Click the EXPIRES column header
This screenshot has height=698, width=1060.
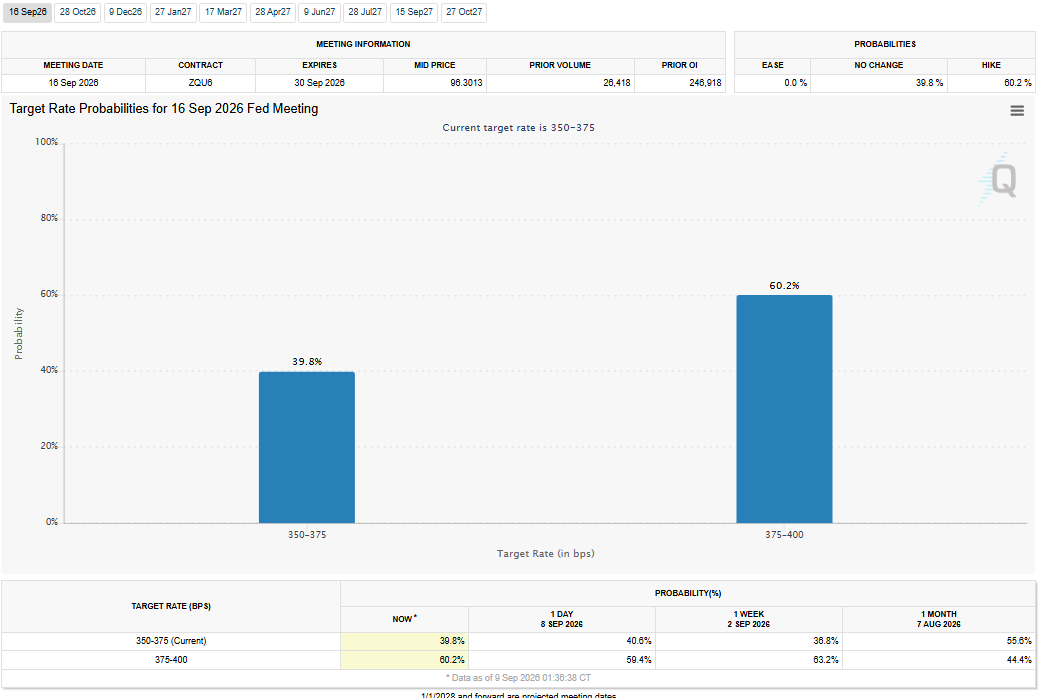(x=319, y=66)
